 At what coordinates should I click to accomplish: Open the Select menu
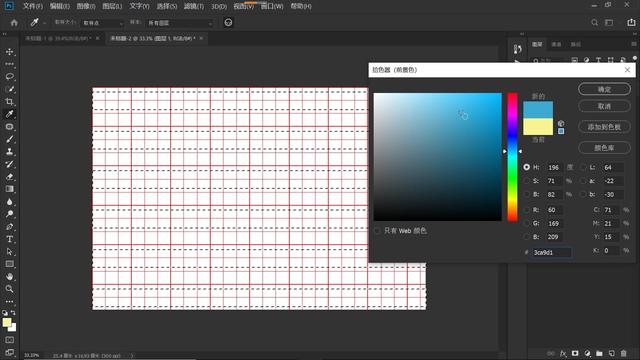pos(167,6)
